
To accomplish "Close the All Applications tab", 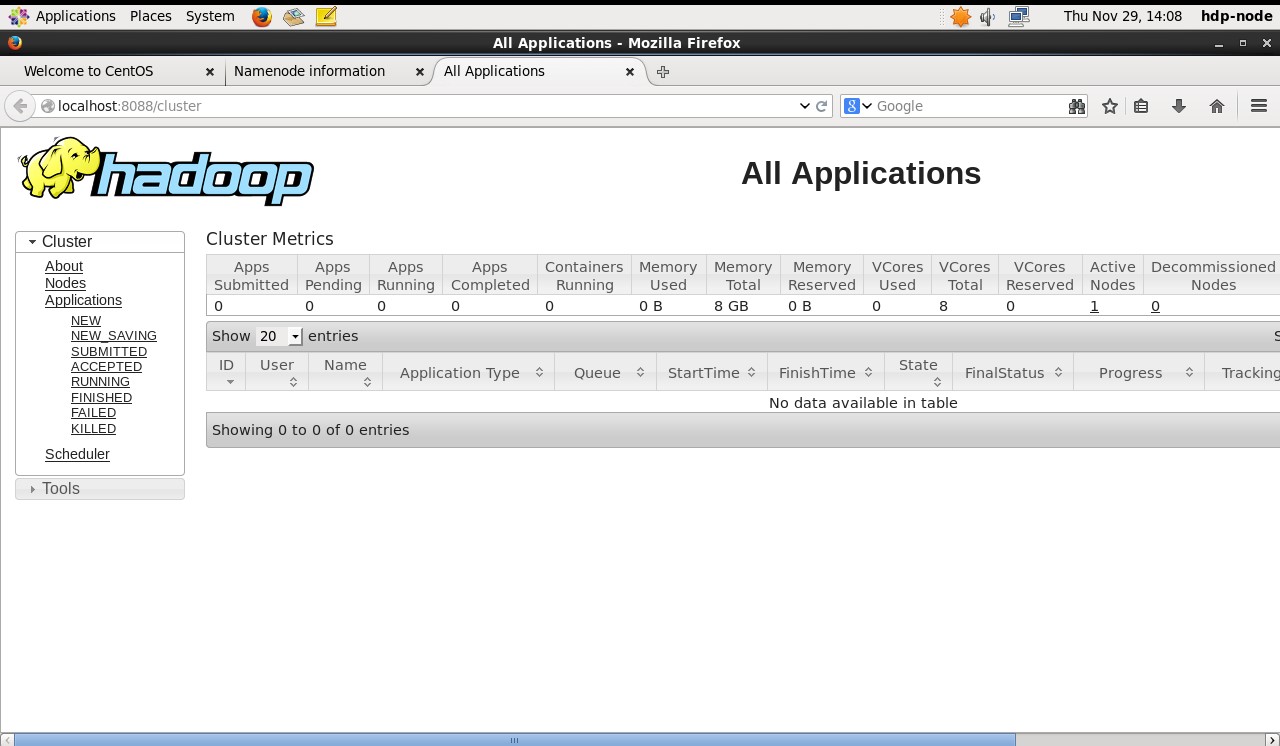I will [x=630, y=72].
